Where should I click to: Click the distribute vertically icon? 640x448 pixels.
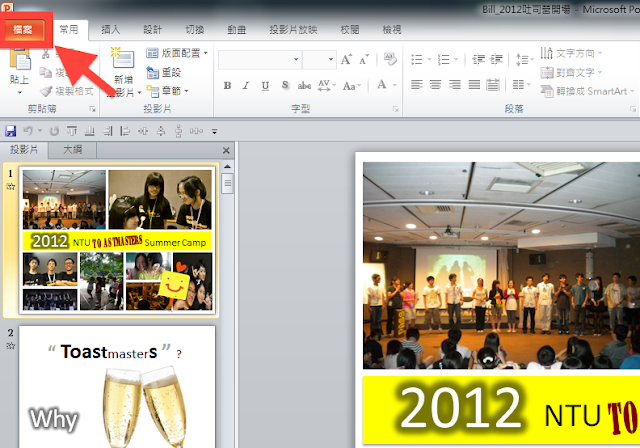[178, 131]
